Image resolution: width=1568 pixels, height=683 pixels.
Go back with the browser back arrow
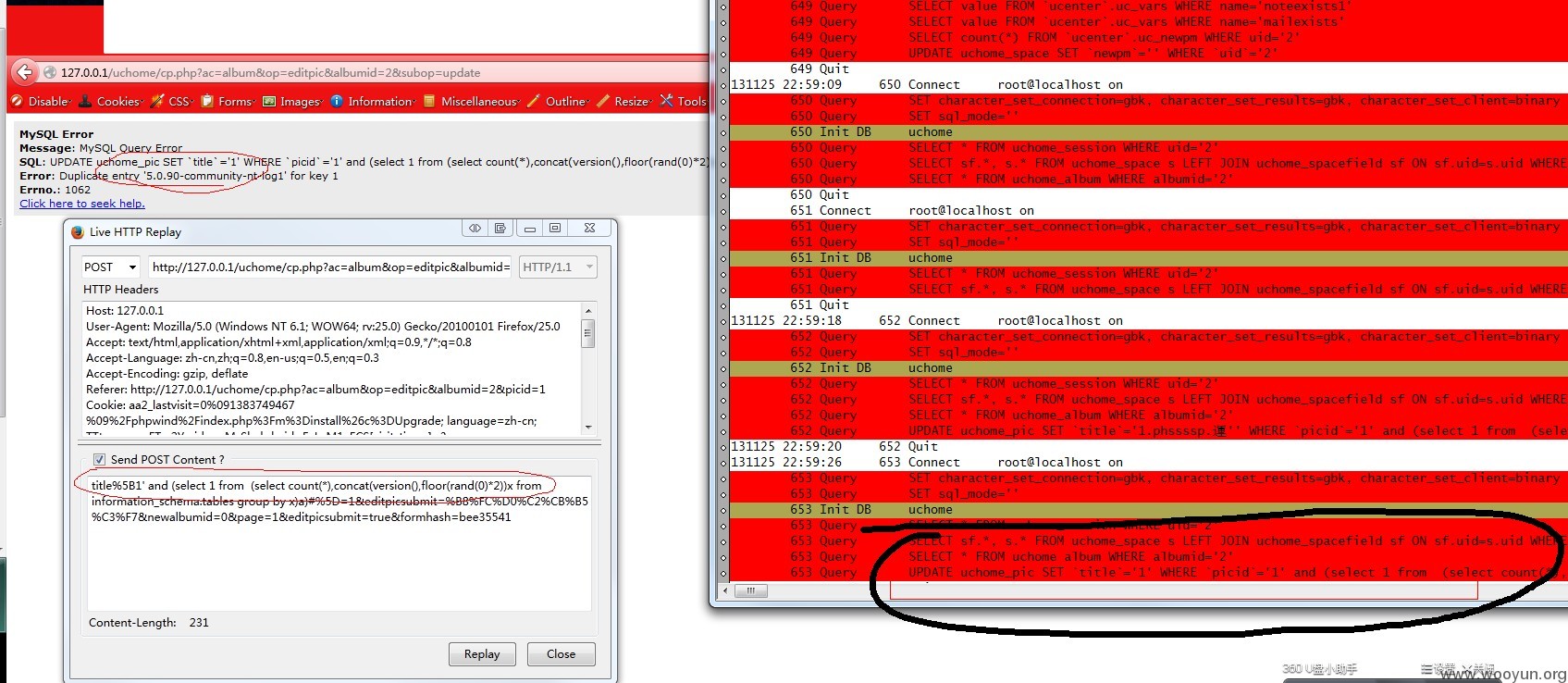[24, 72]
